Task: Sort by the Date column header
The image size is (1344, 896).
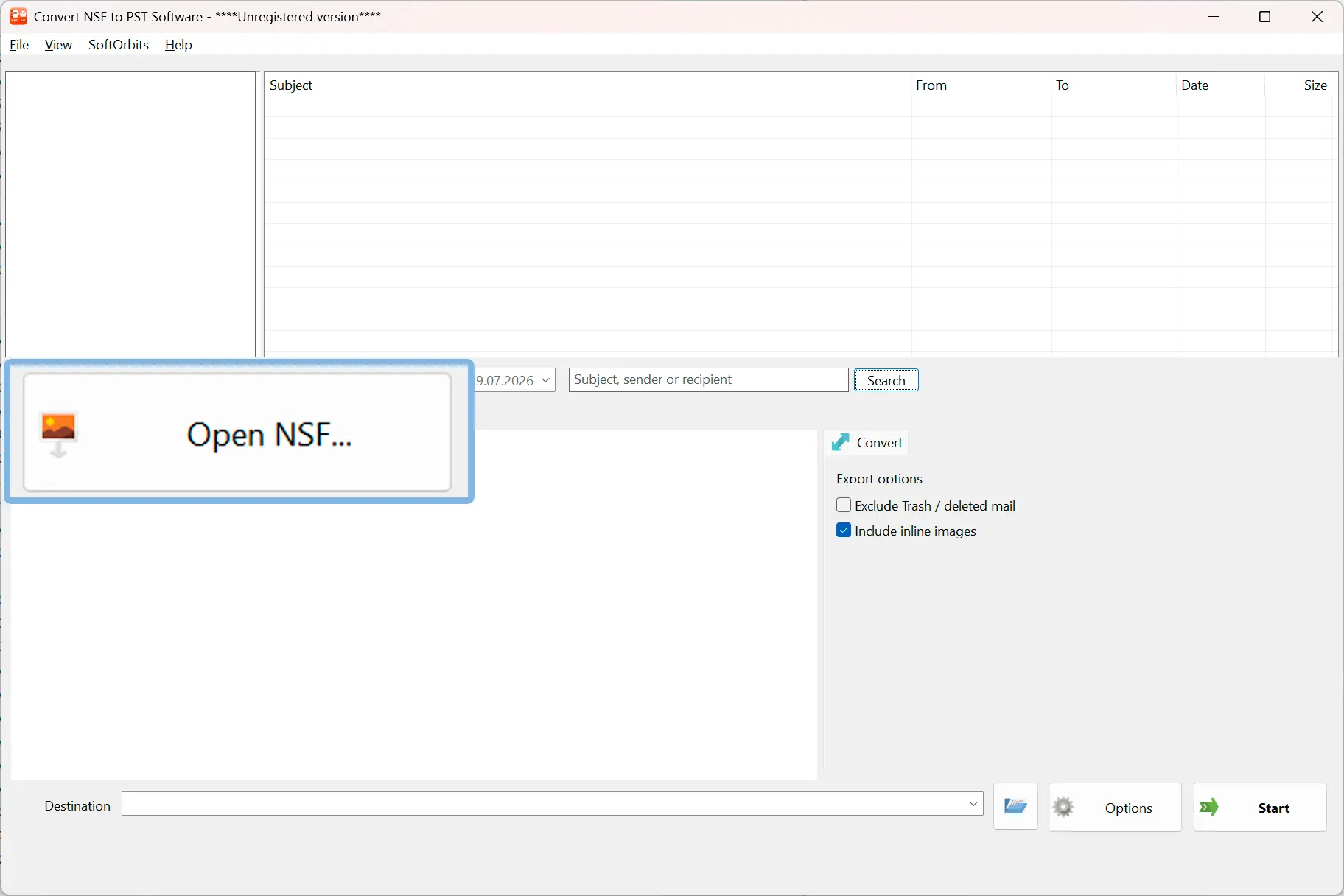Action: (1221, 85)
